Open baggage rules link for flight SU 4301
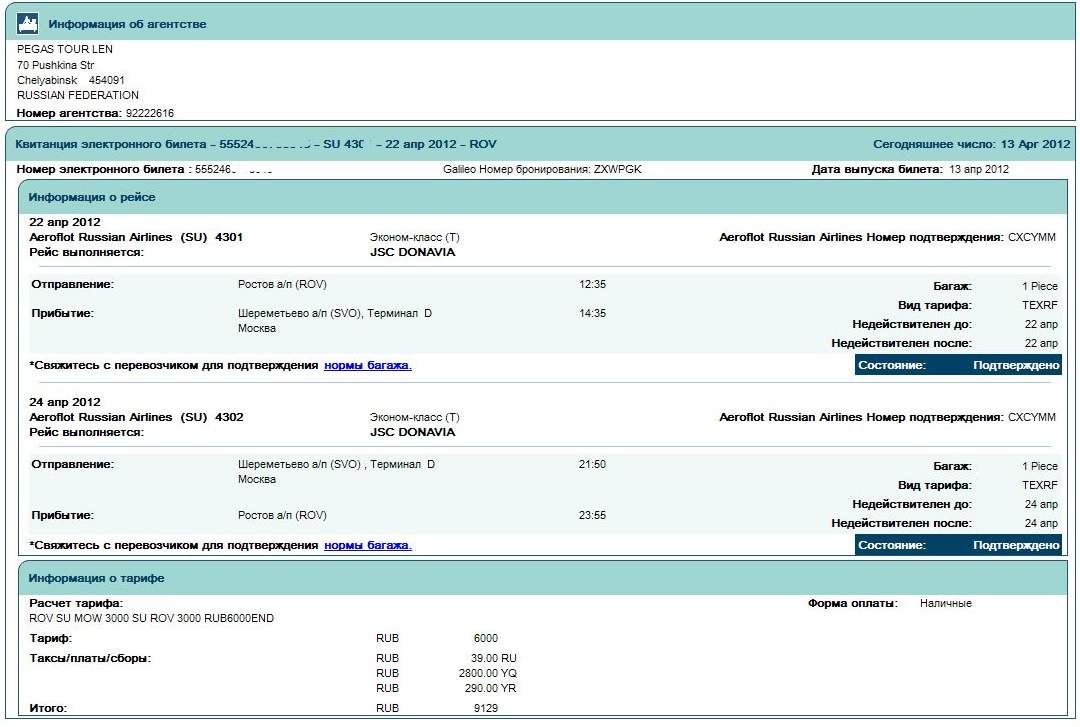Screen dimensions: 1080x727 click(368, 365)
